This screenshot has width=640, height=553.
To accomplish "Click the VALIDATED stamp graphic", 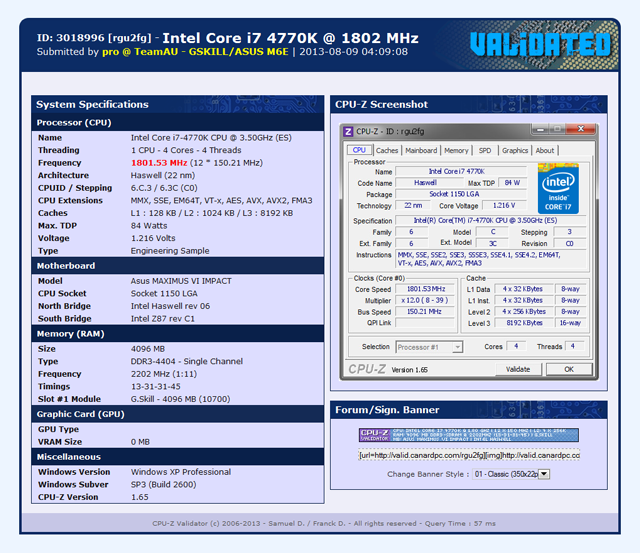I will [x=540, y=44].
